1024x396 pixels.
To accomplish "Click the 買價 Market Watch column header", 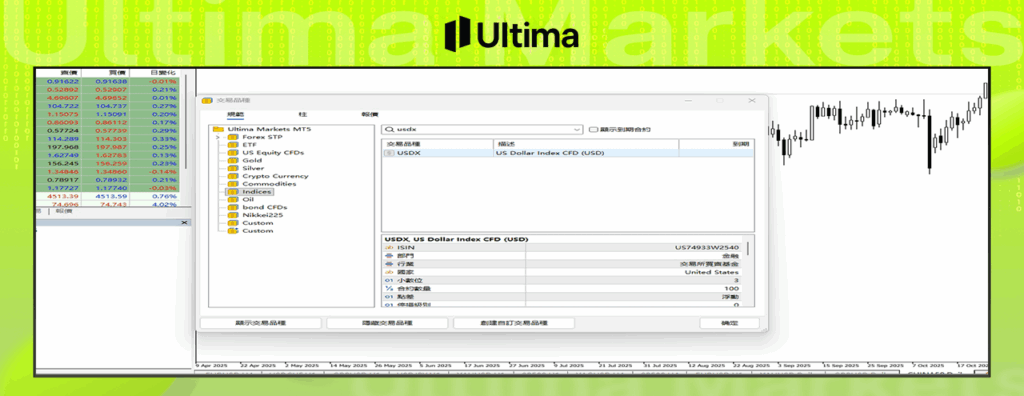I will pyautogui.click(x=105, y=73).
